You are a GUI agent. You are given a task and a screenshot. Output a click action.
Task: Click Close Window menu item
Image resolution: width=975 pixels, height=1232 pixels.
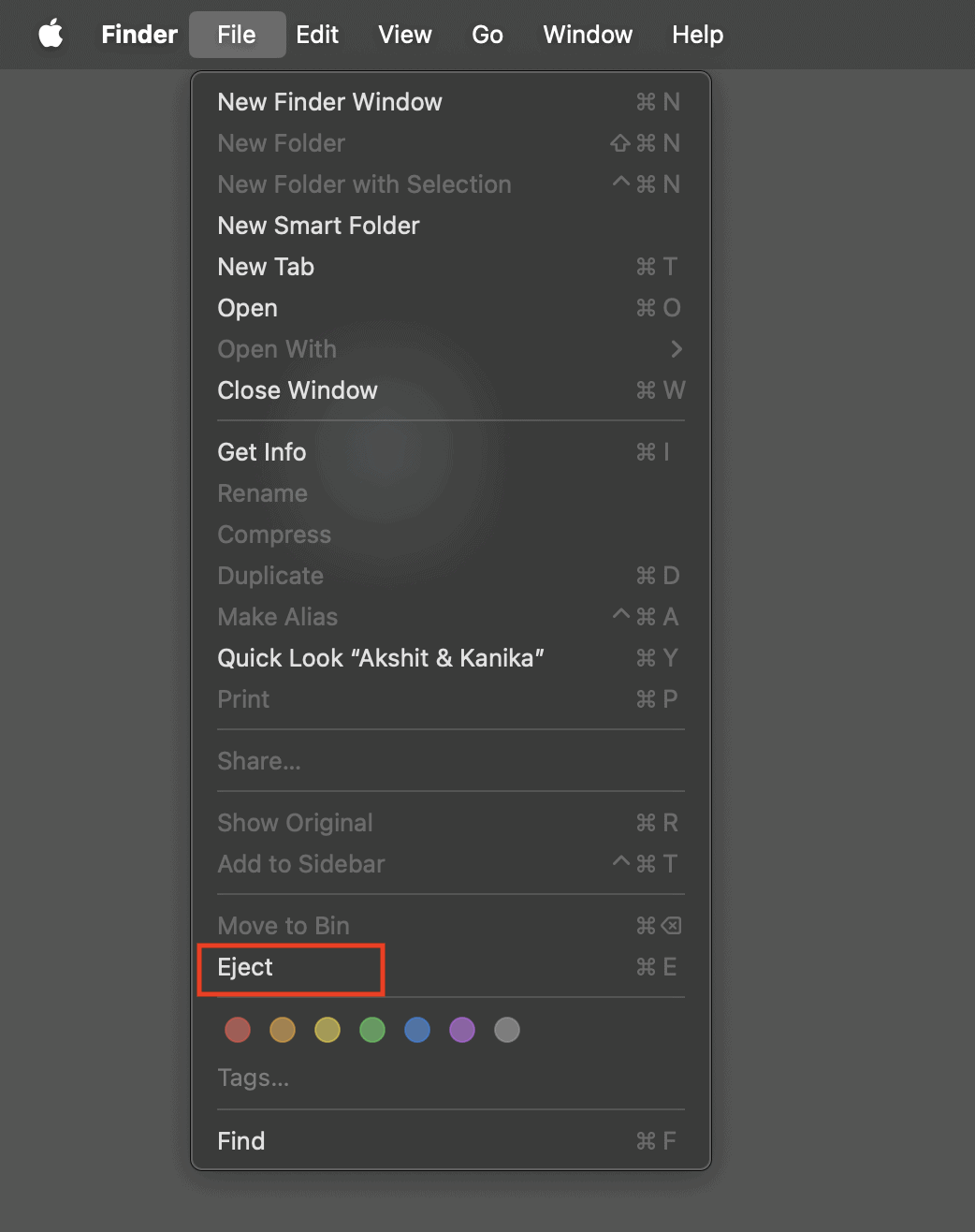point(298,390)
